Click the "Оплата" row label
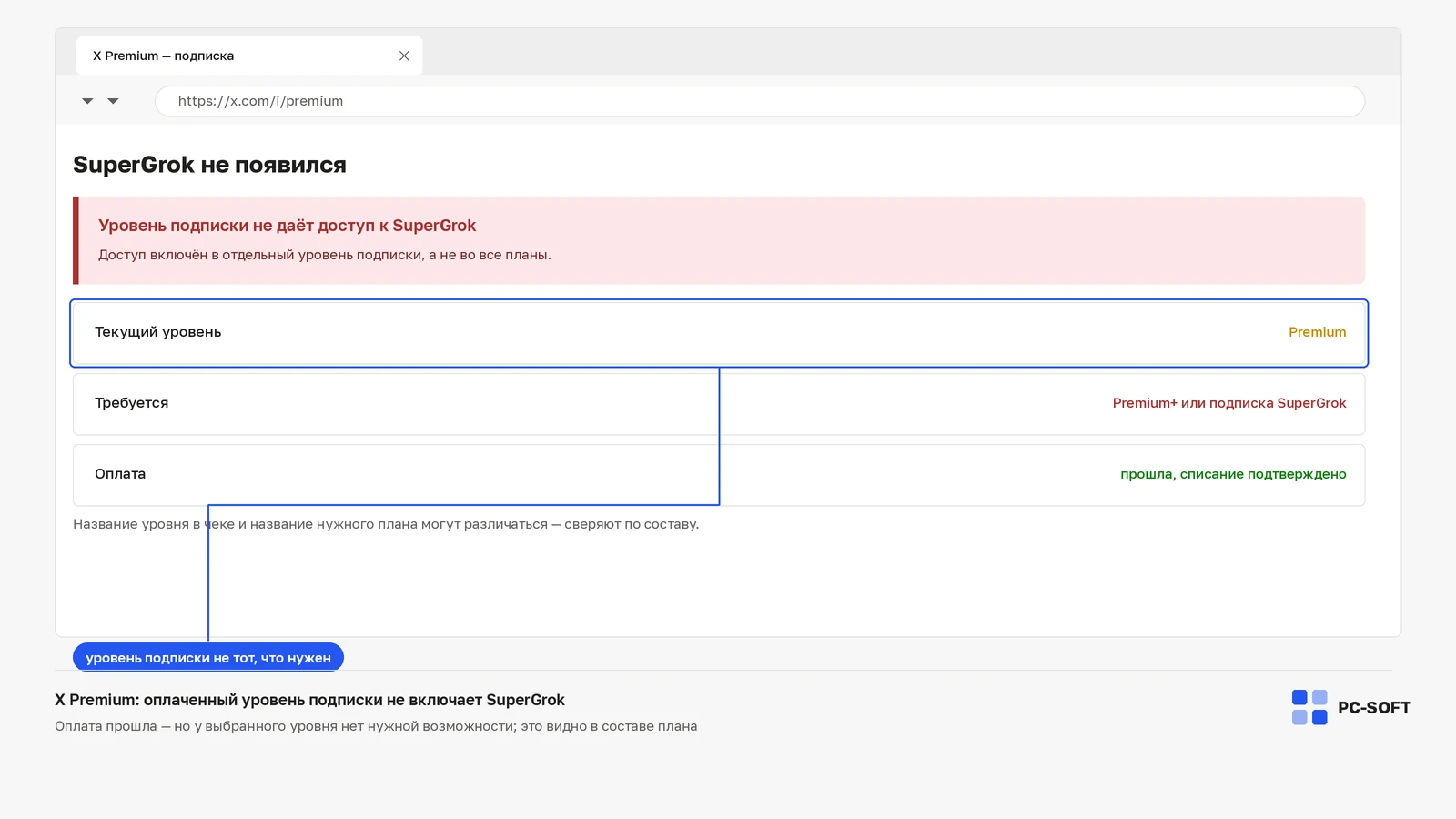 (120, 474)
